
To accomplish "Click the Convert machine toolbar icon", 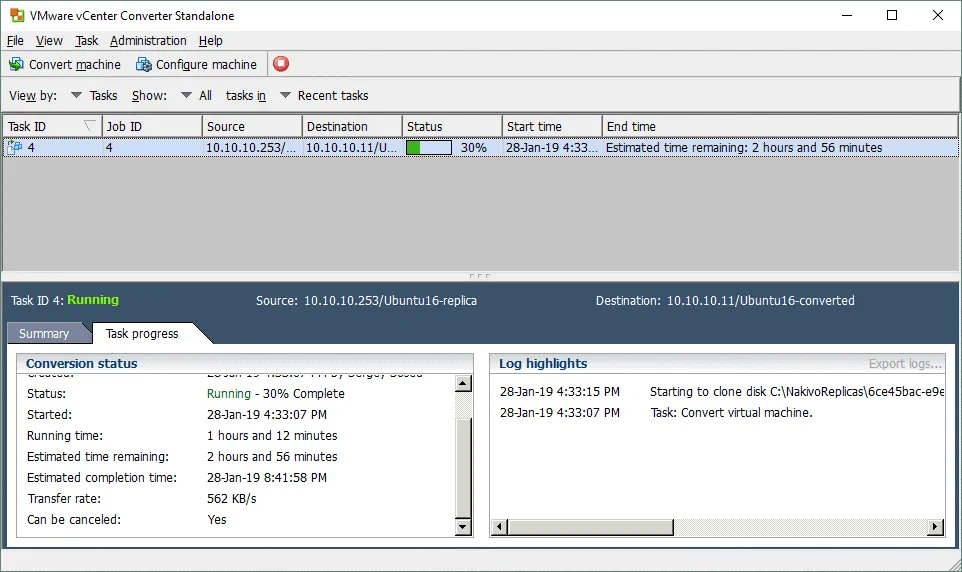I will tap(16, 64).
